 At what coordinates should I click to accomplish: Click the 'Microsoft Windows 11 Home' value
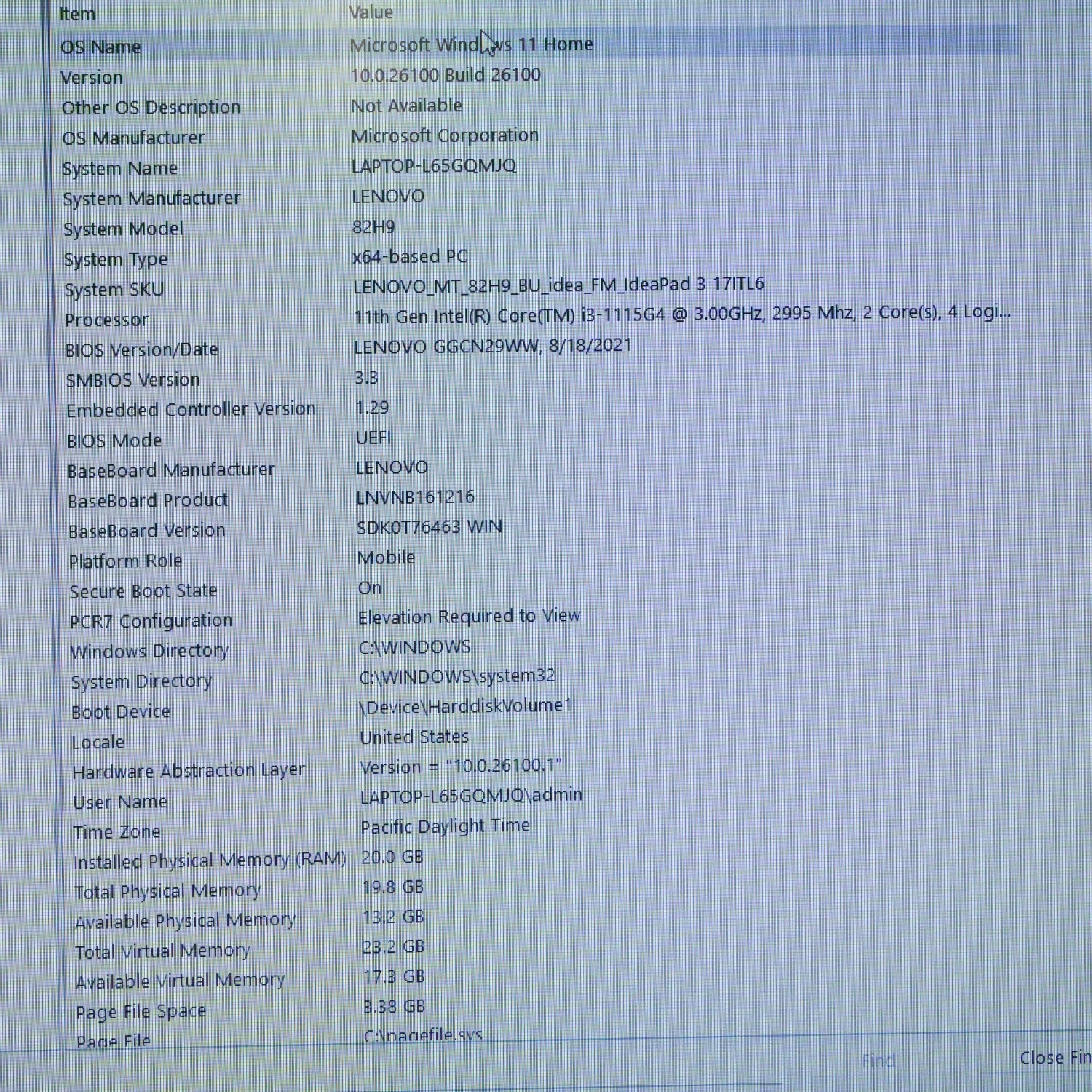coord(471,44)
